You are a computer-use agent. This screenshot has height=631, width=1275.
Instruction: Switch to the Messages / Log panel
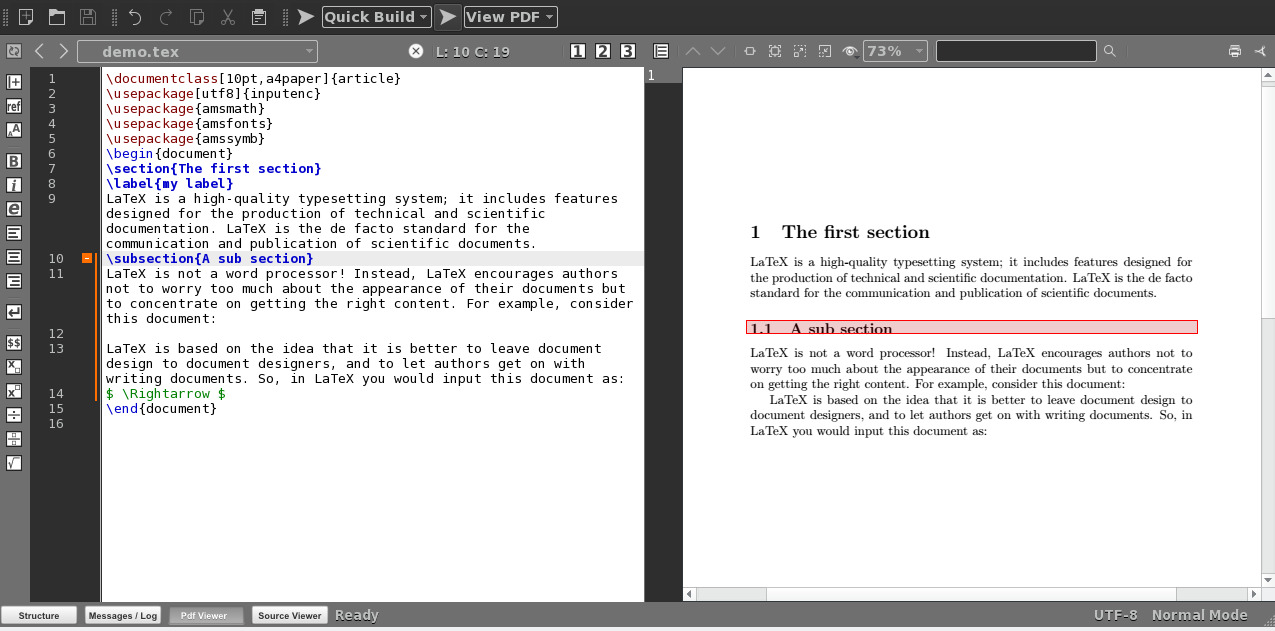click(x=122, y=615)
